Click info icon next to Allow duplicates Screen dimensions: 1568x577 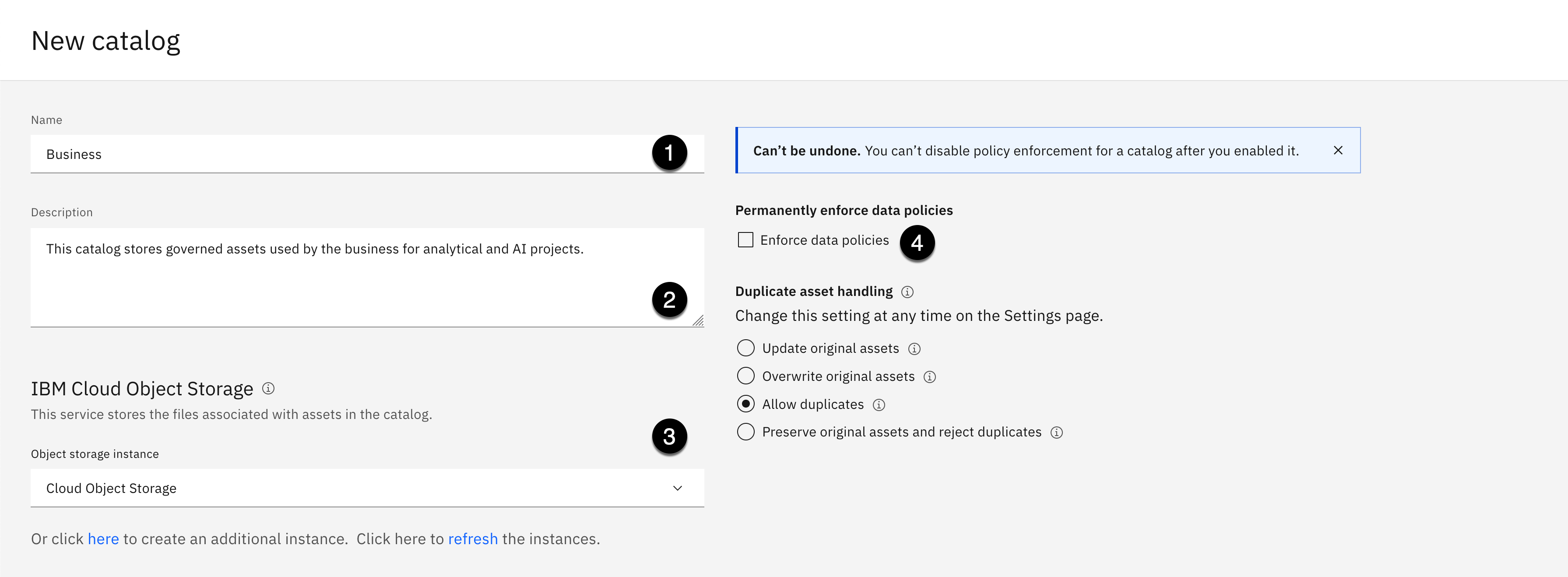879,405
